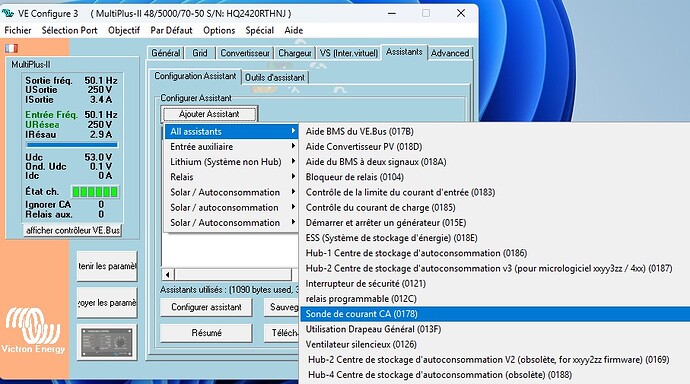
Task: Click the assistant list left scroll arrow
Action: (168, 275)
